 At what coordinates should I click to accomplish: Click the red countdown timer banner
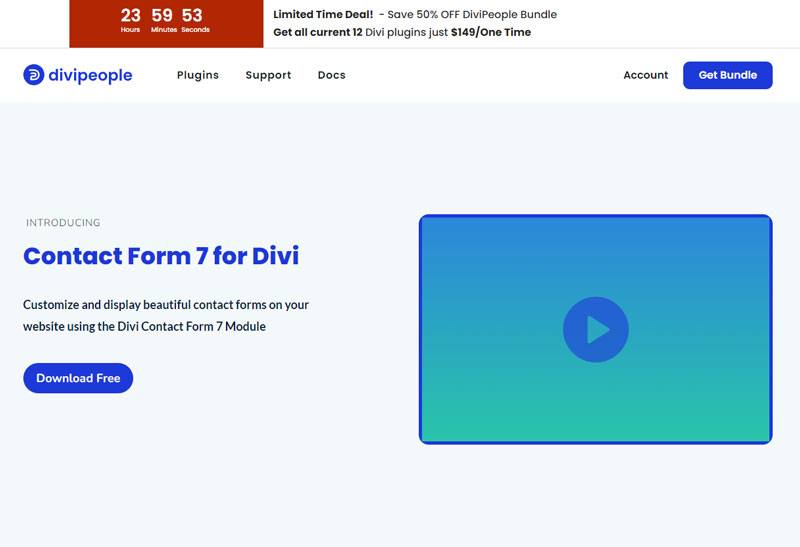point(166,23)
